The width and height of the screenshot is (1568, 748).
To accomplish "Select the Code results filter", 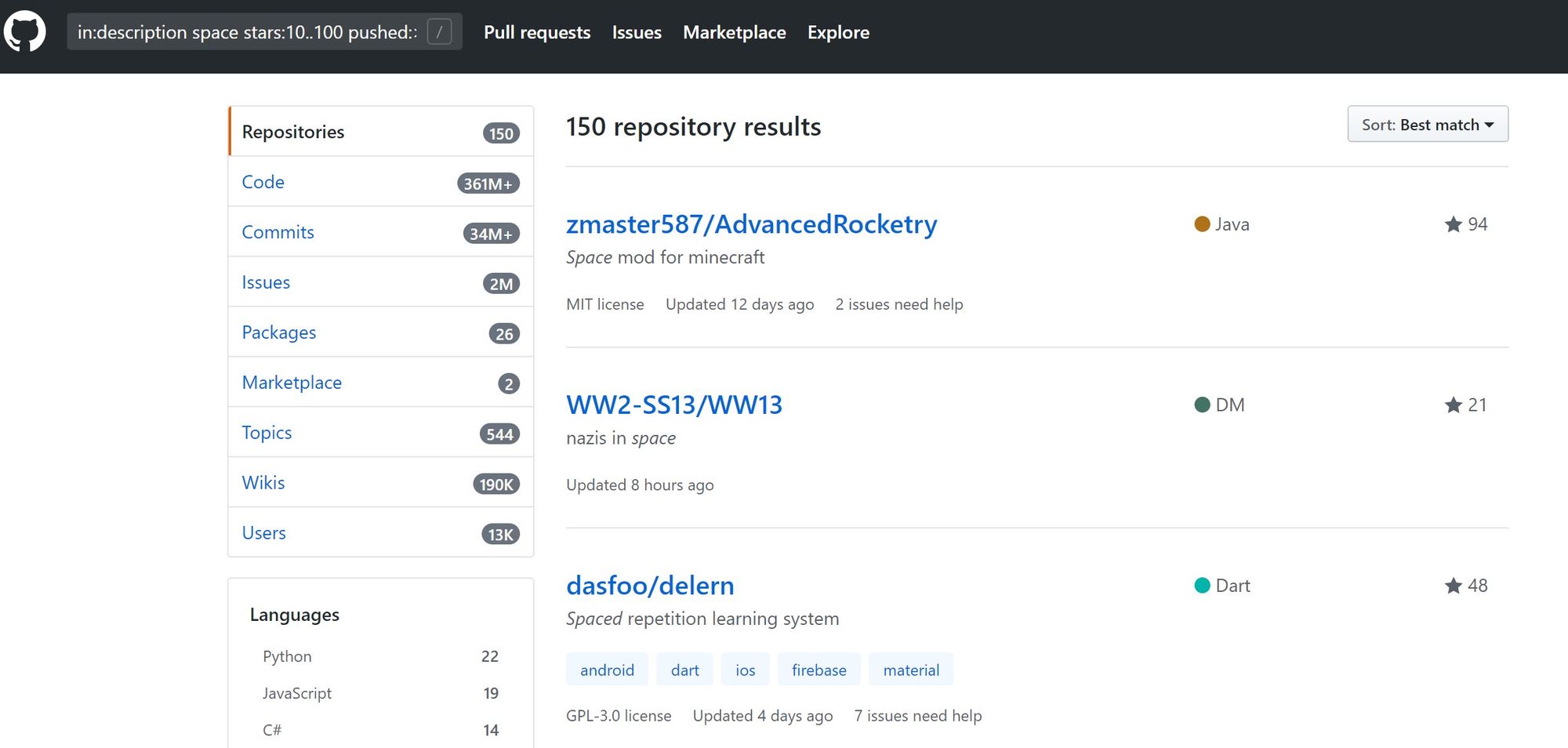I will tap(381, 182).
